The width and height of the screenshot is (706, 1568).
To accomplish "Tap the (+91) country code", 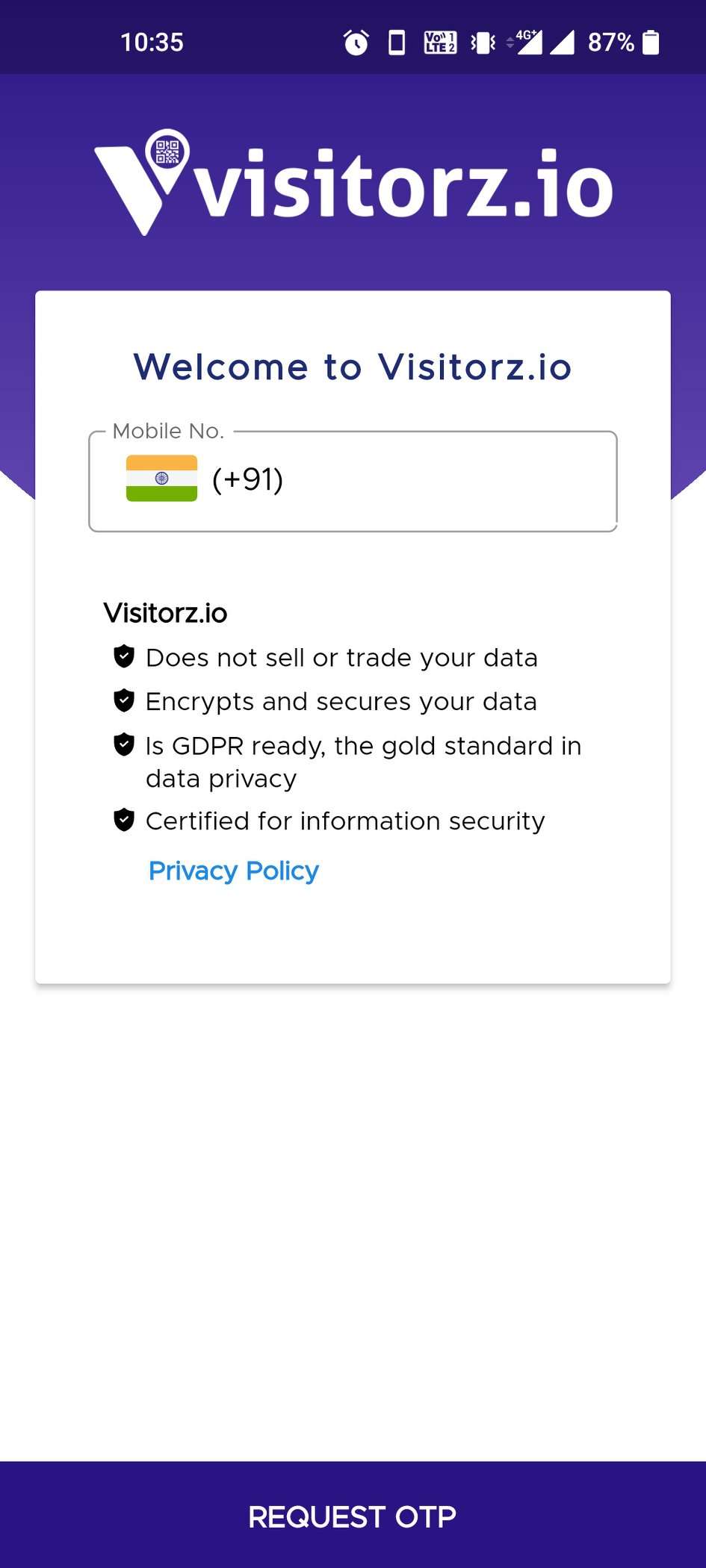I will pyautogui.click(x=247, y=479).
